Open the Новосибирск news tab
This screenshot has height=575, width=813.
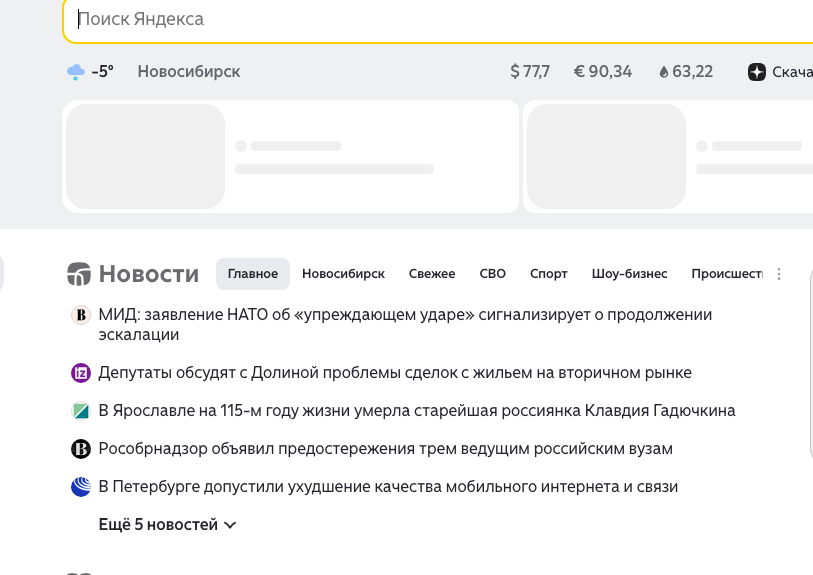343,274
